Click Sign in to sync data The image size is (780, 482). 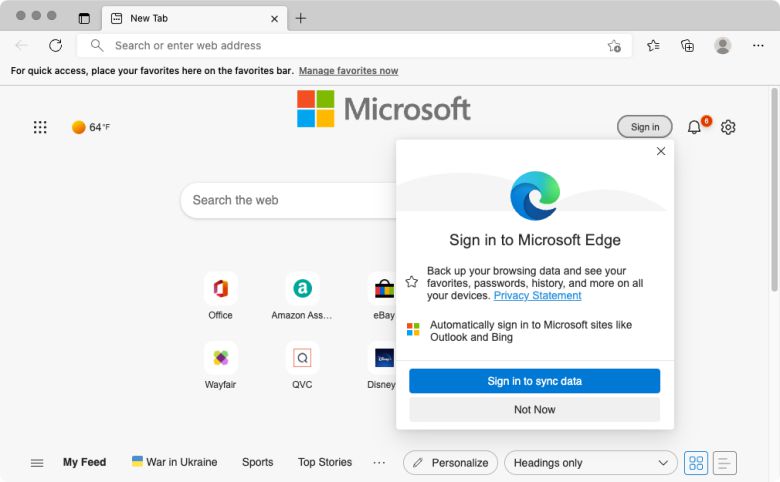[534, 381]
